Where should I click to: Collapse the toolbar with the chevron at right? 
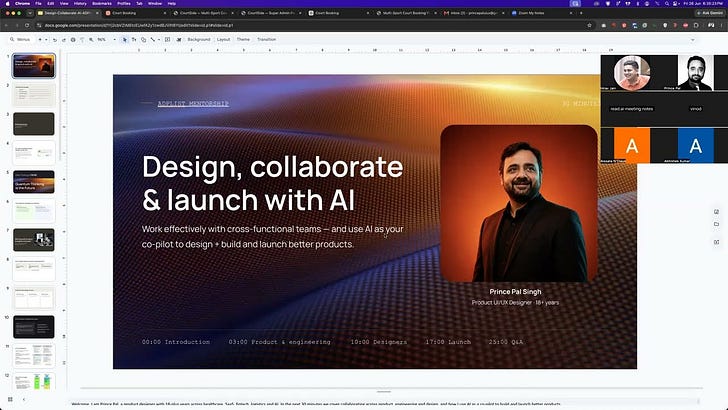point(693,40)
